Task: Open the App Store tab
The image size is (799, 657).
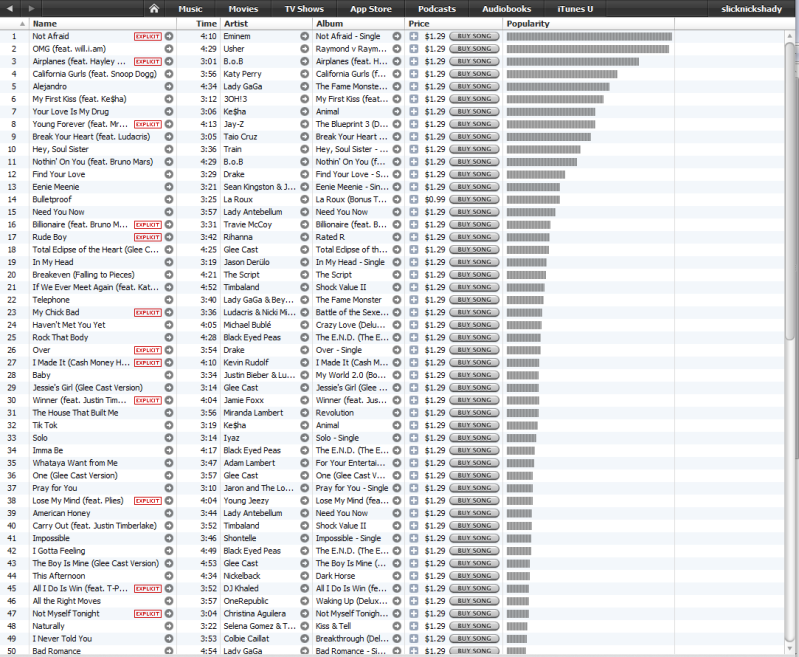Action: (370, 9)
